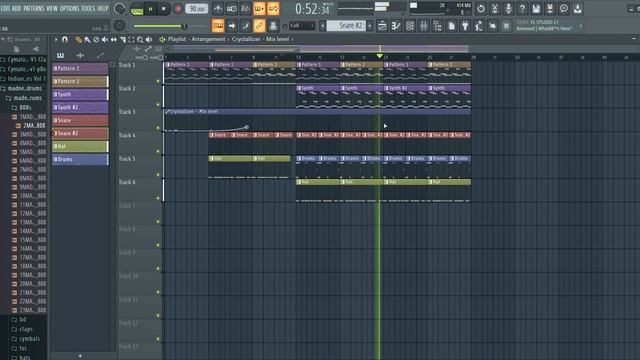Select the playlist slip tool
This screenshot has width=640, height=360.
click(x=114, y=40)
